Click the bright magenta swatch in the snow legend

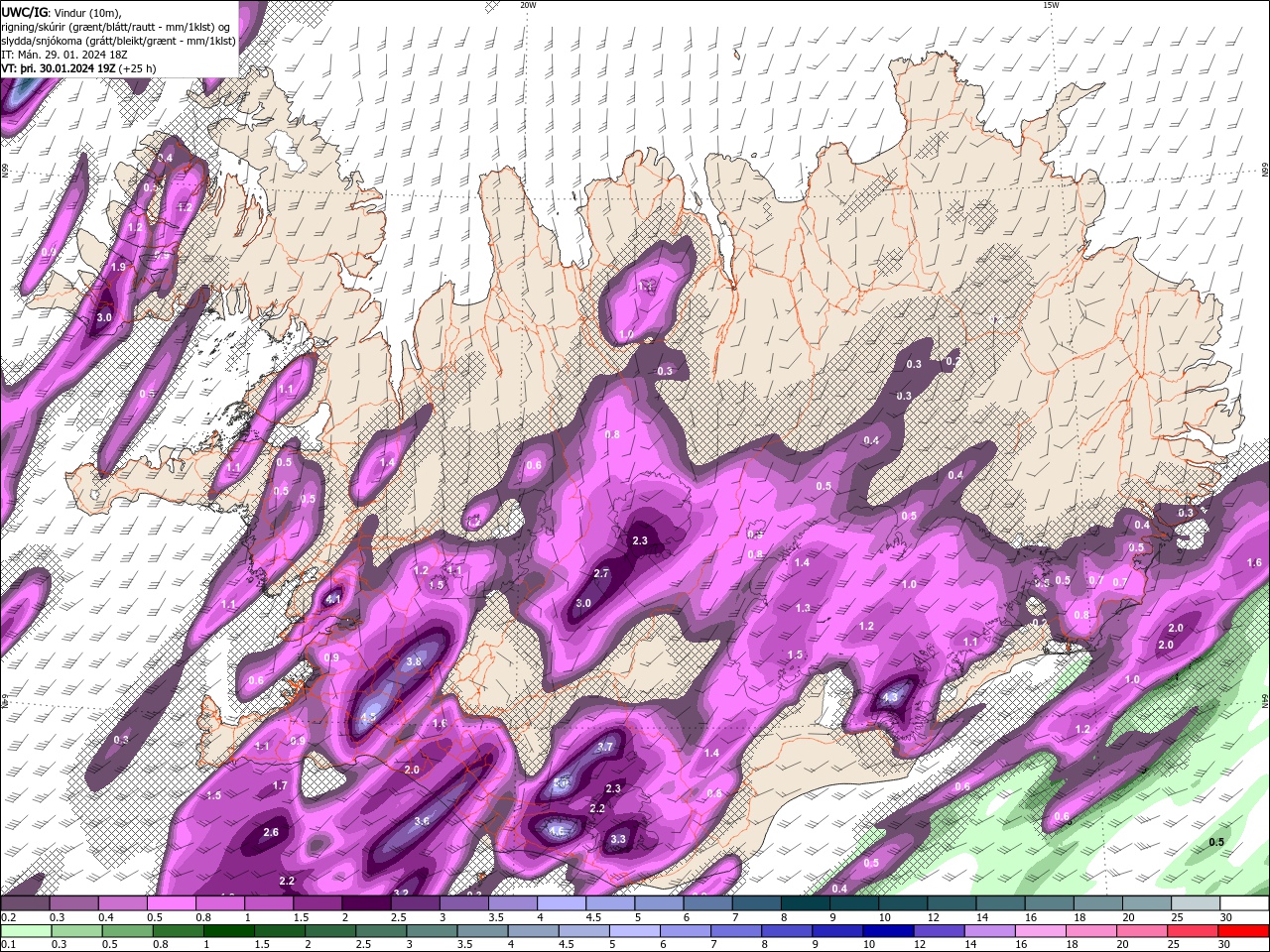coord(171,903)
